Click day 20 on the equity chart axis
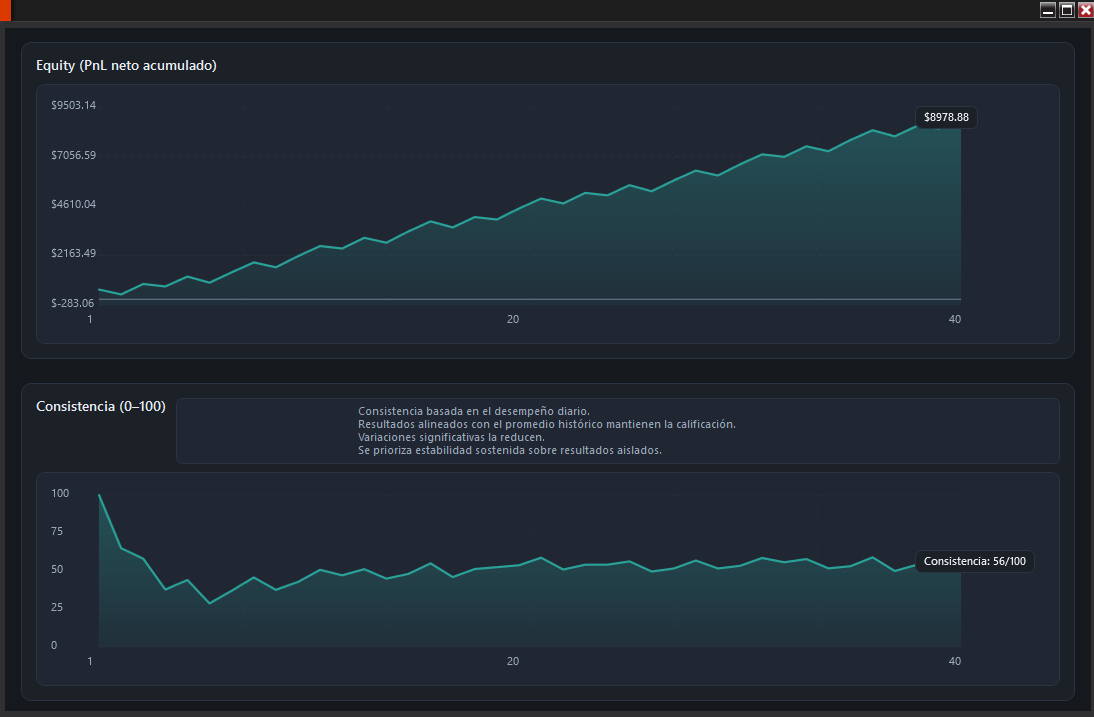The width and height of the screenshot is (1094, 717). pyautogui.click(x=513, y=319)
